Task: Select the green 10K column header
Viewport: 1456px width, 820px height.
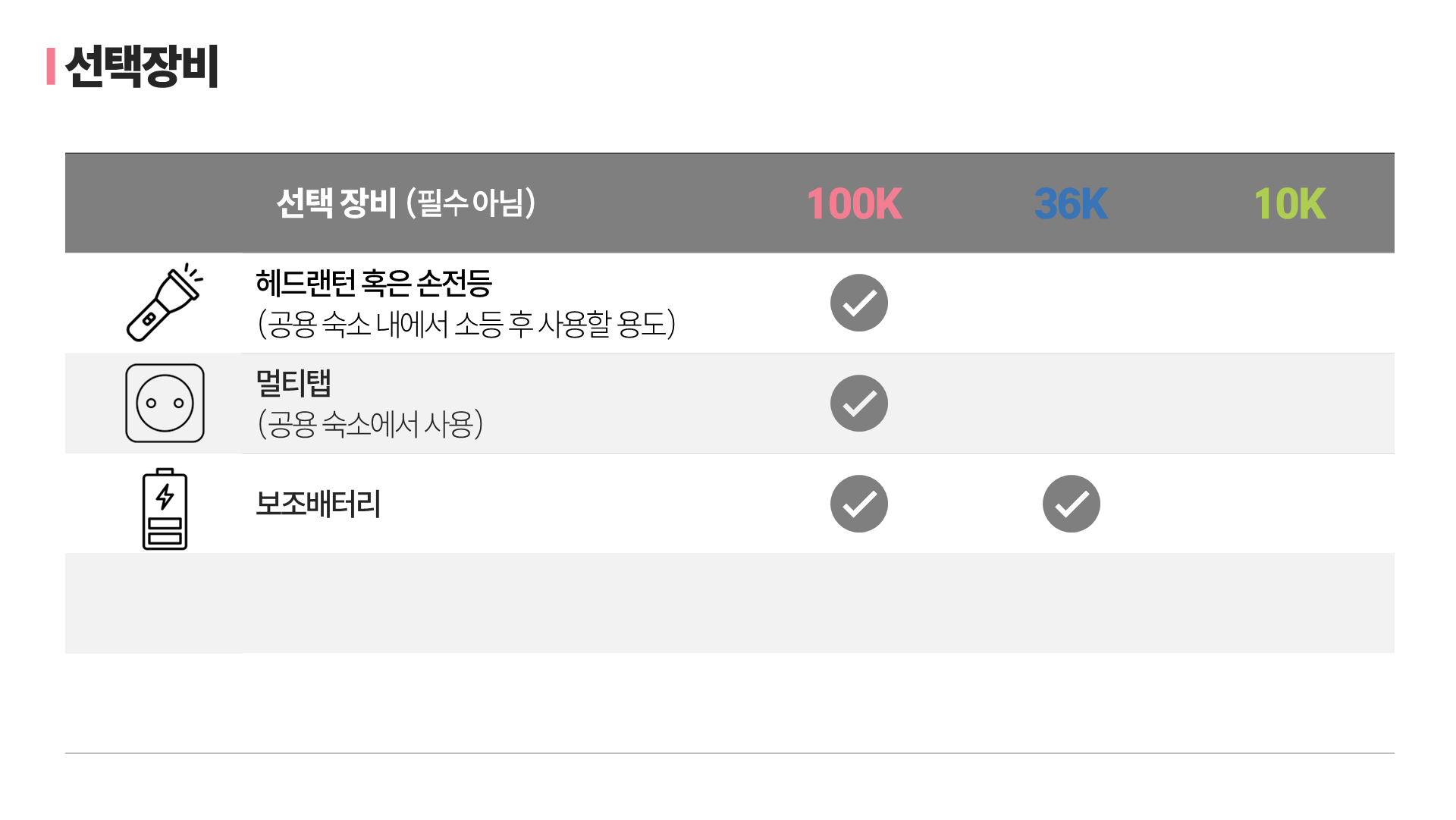Action: (1289, 204)
